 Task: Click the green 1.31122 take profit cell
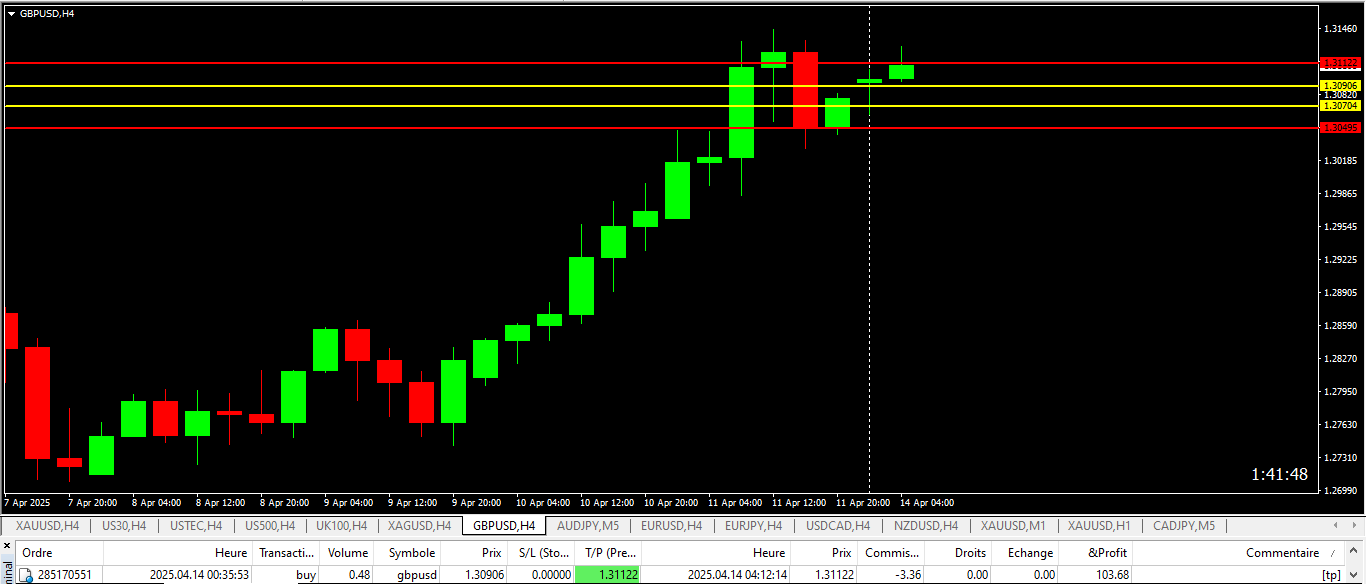click(x=608, y=575)
